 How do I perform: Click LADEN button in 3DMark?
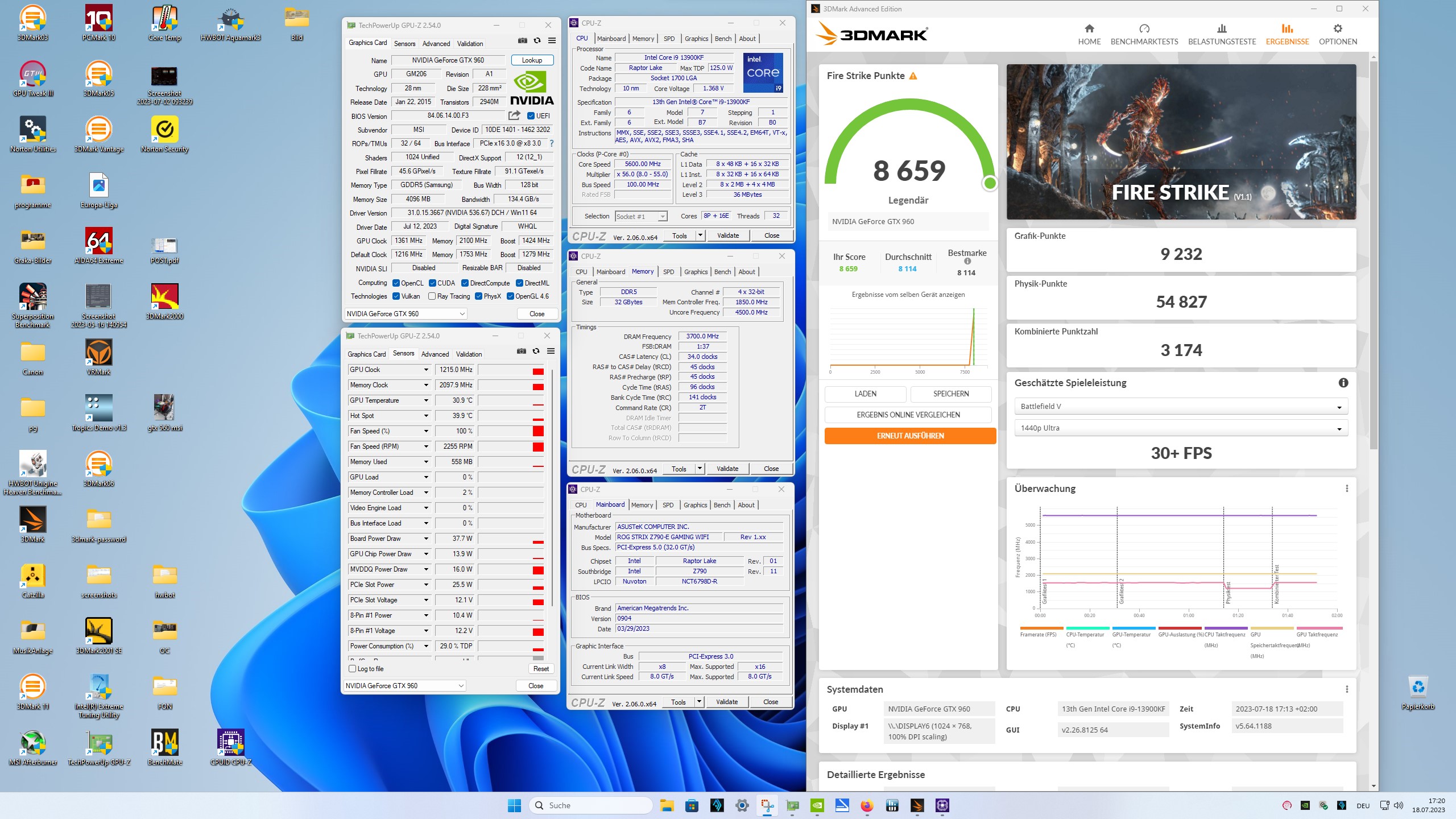(865, 394)
